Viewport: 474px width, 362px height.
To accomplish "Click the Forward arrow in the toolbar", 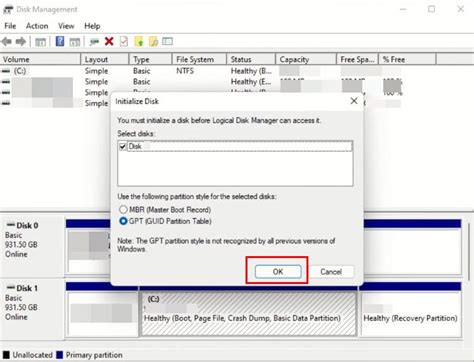I will click(21, 42).
